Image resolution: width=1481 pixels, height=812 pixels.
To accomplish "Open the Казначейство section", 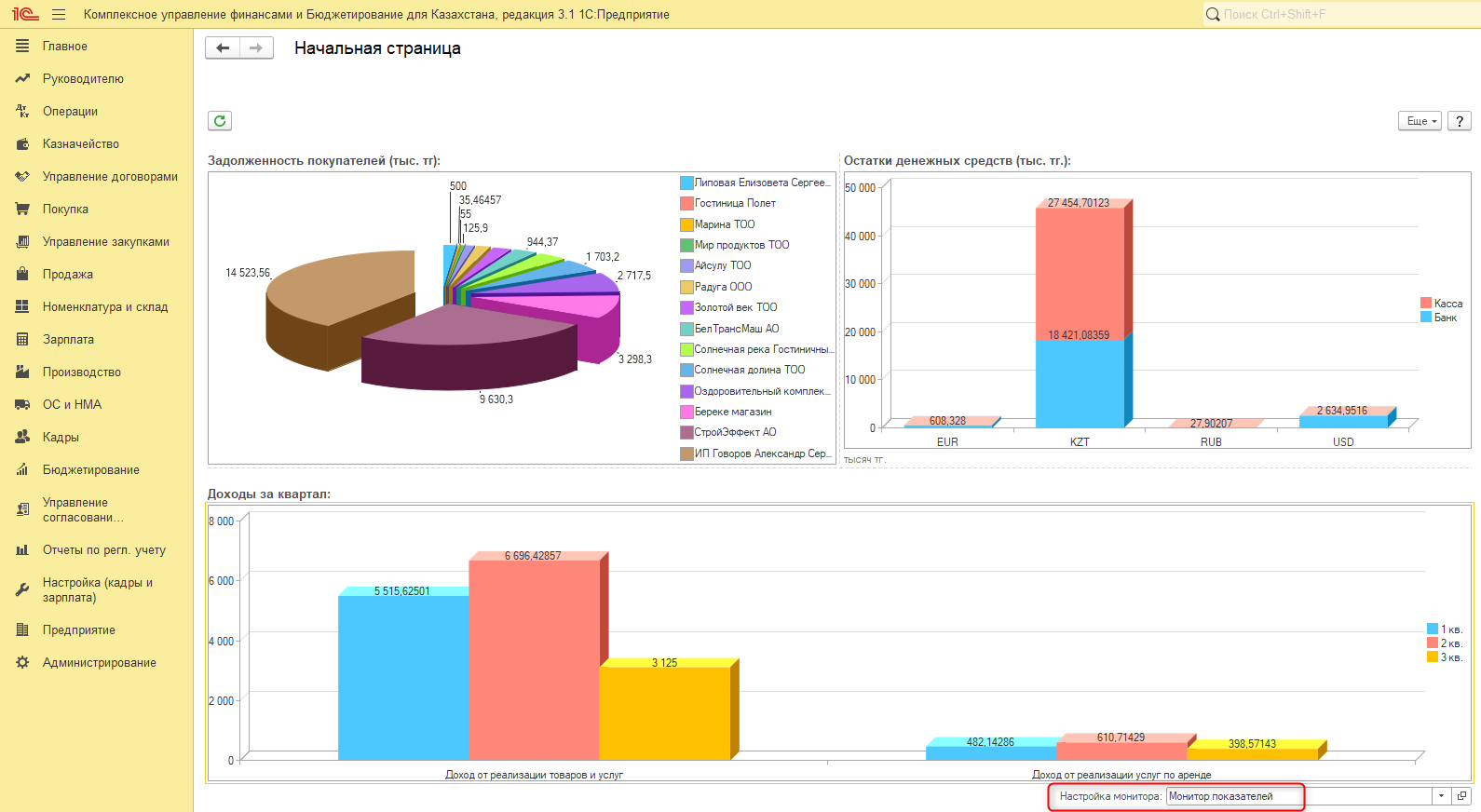I will tap(81, 143).
